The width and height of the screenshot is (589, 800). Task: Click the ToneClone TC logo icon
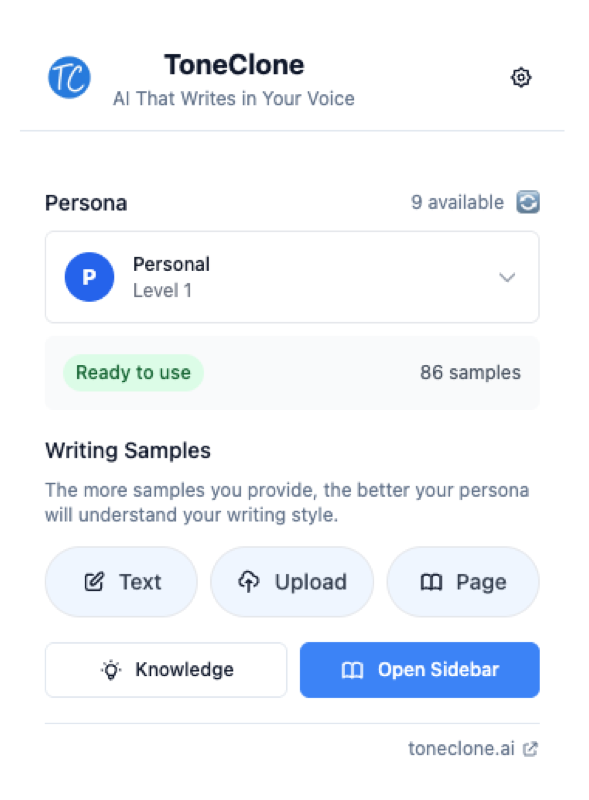(x=68, y=77)
